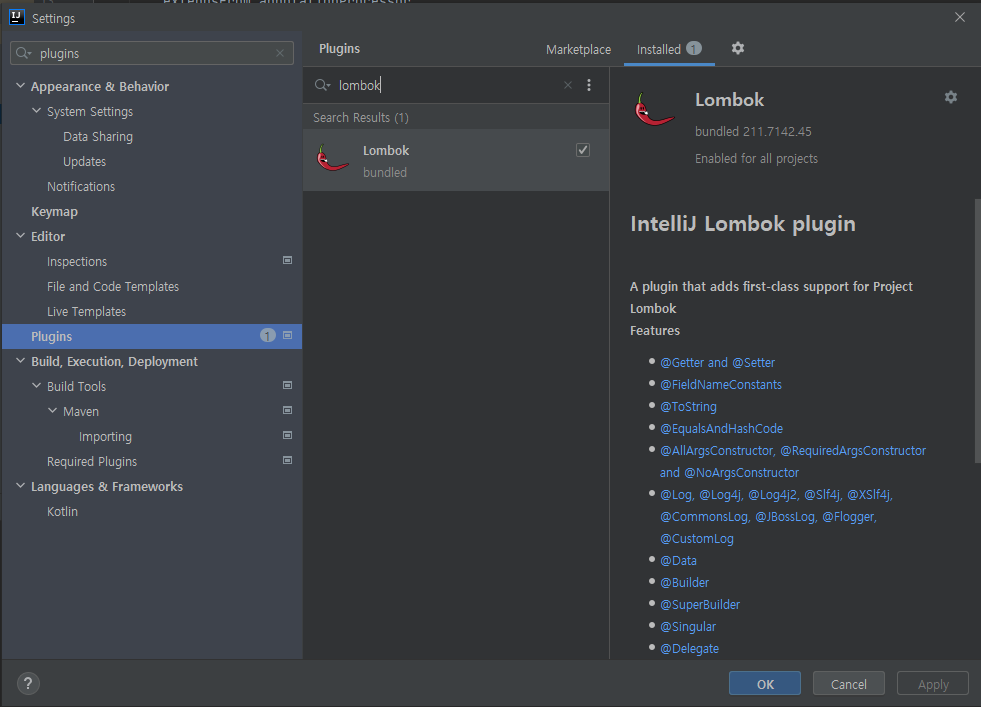Viewport: 981px width, 707px height.
Task: Open Lombok plugin gear options in details
Action: 951,97
